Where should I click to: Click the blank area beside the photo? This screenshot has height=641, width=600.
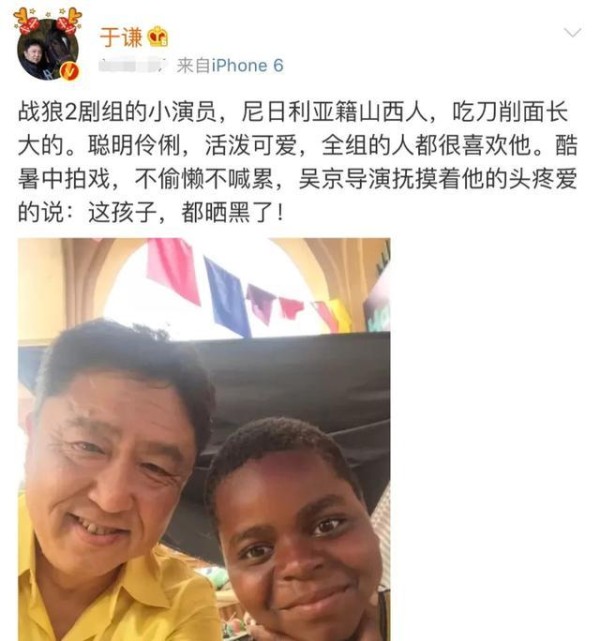(x=495, y=439)
